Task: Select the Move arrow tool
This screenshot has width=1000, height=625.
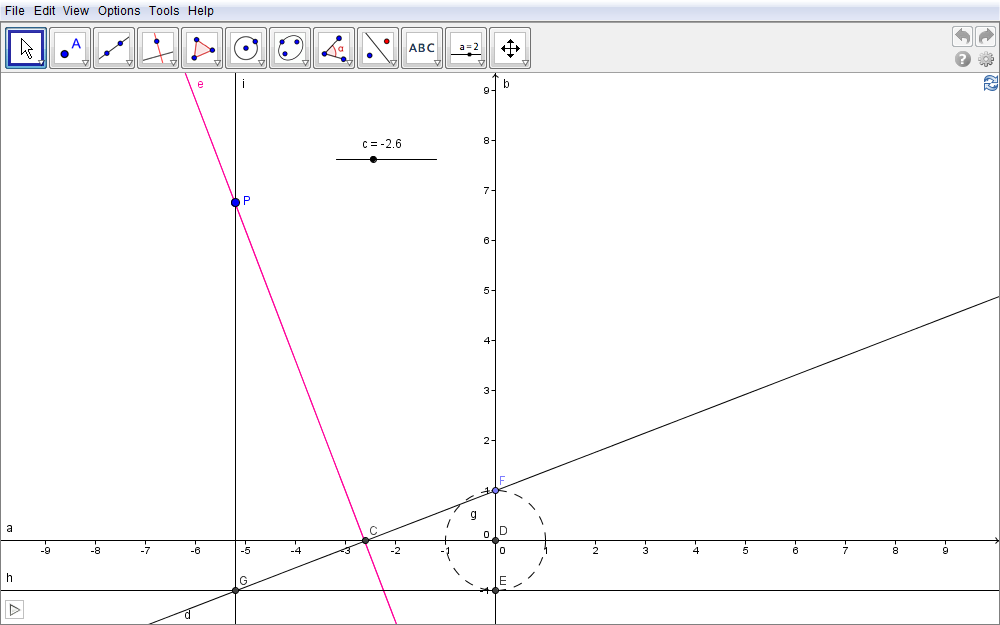Action: point(27,47)
